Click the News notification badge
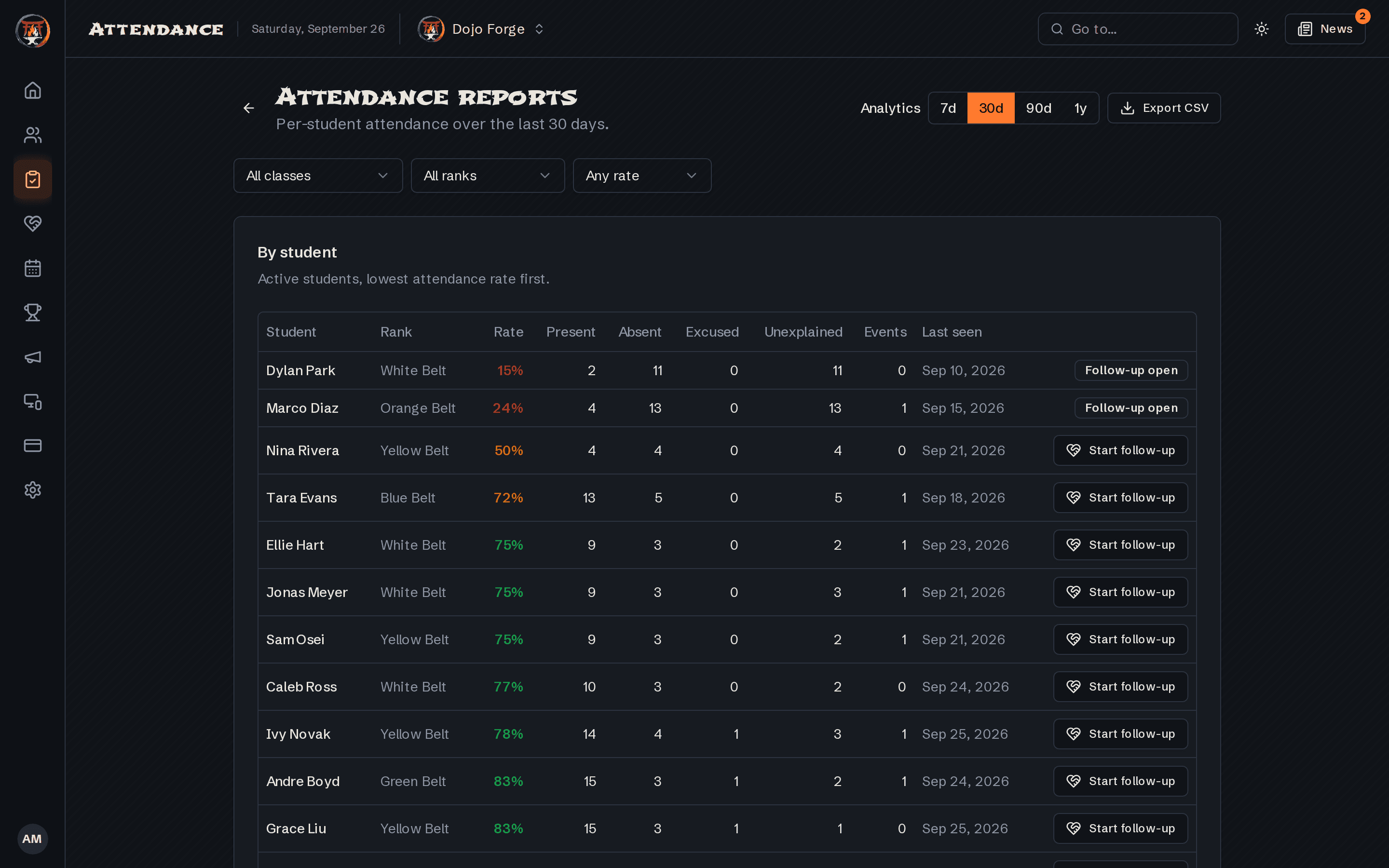Image resolution: width=1389 pixels, height=868 pixels. pos(1362,16)
